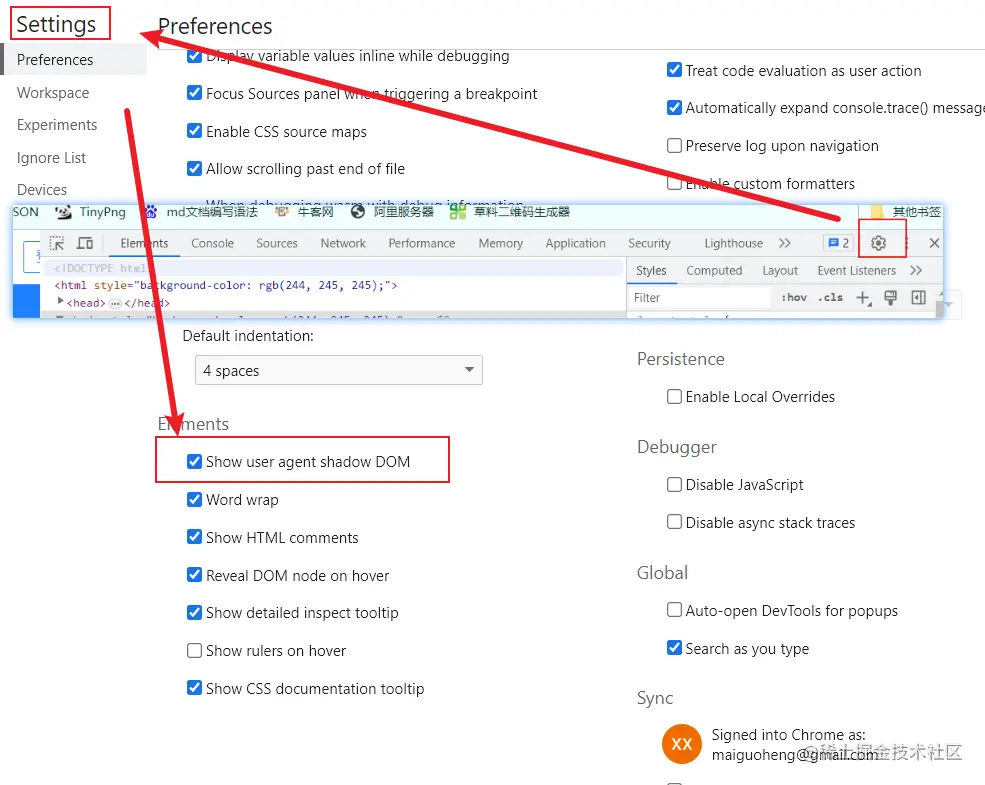Toggle the device toolbar icon
This screenshot has height=785, width=985.
coord(85,243)
